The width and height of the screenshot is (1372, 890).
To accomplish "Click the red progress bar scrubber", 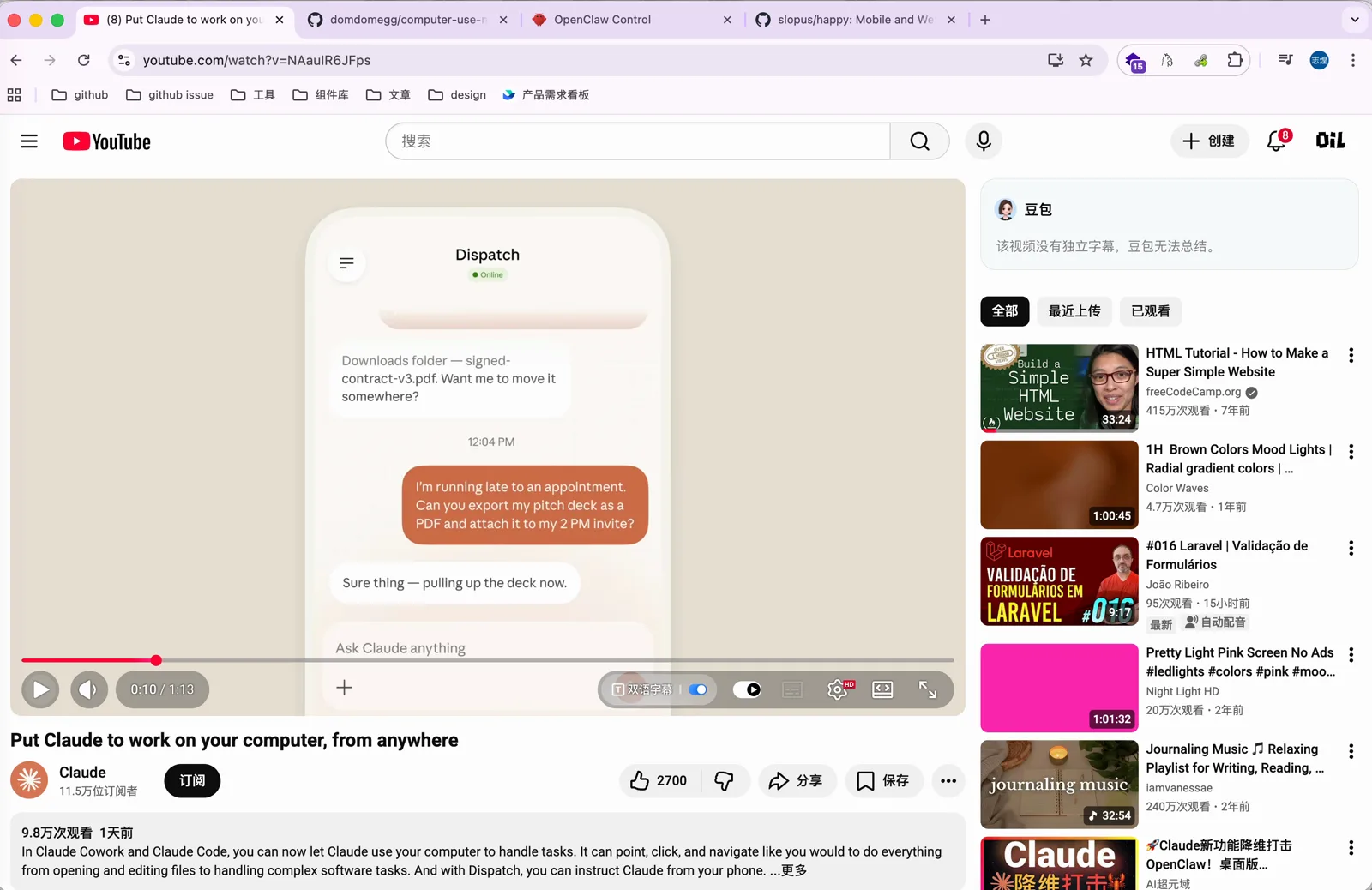I will pyautogui.click(x=156, y=660).
